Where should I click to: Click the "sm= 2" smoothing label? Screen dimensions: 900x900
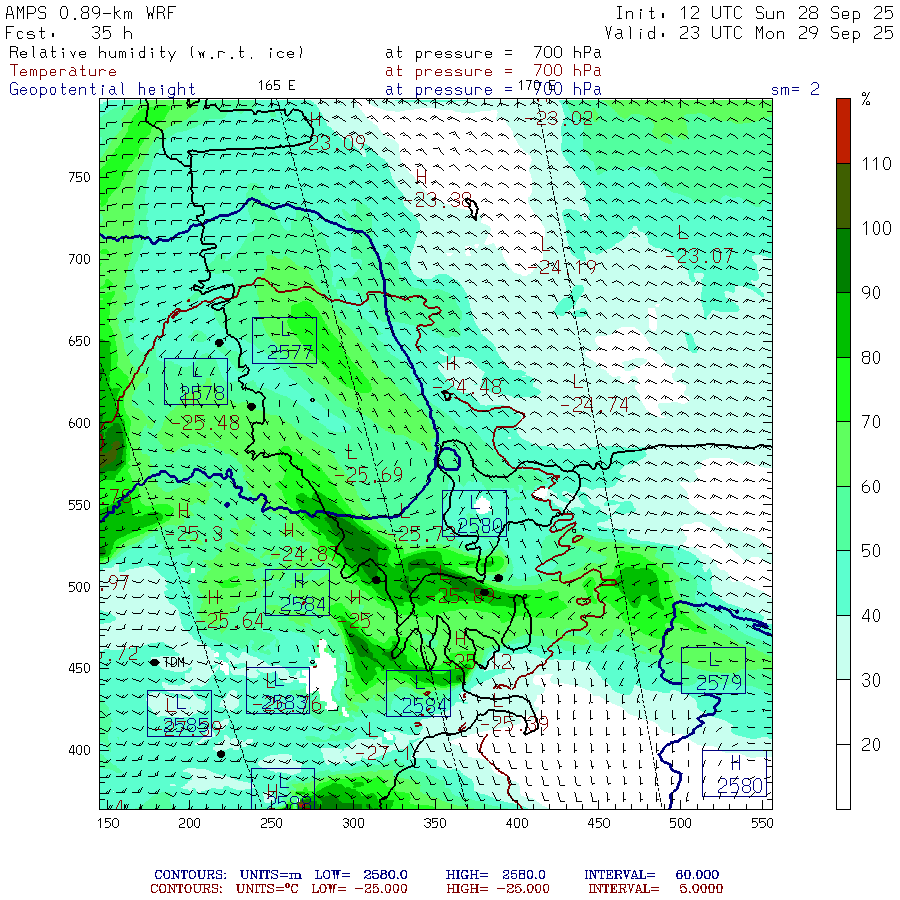795,89
